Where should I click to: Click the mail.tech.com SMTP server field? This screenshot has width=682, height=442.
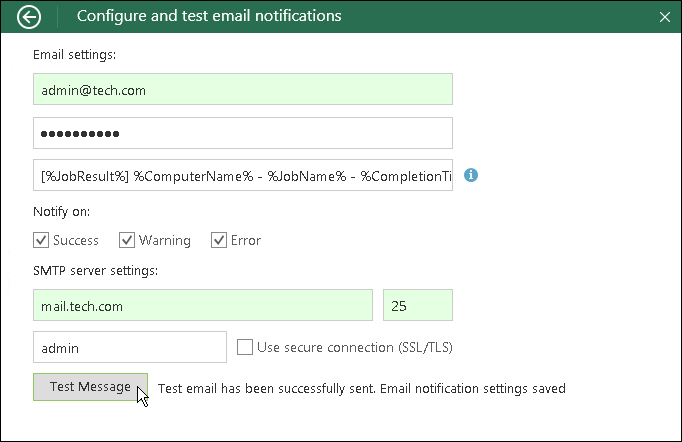(203, 306)
